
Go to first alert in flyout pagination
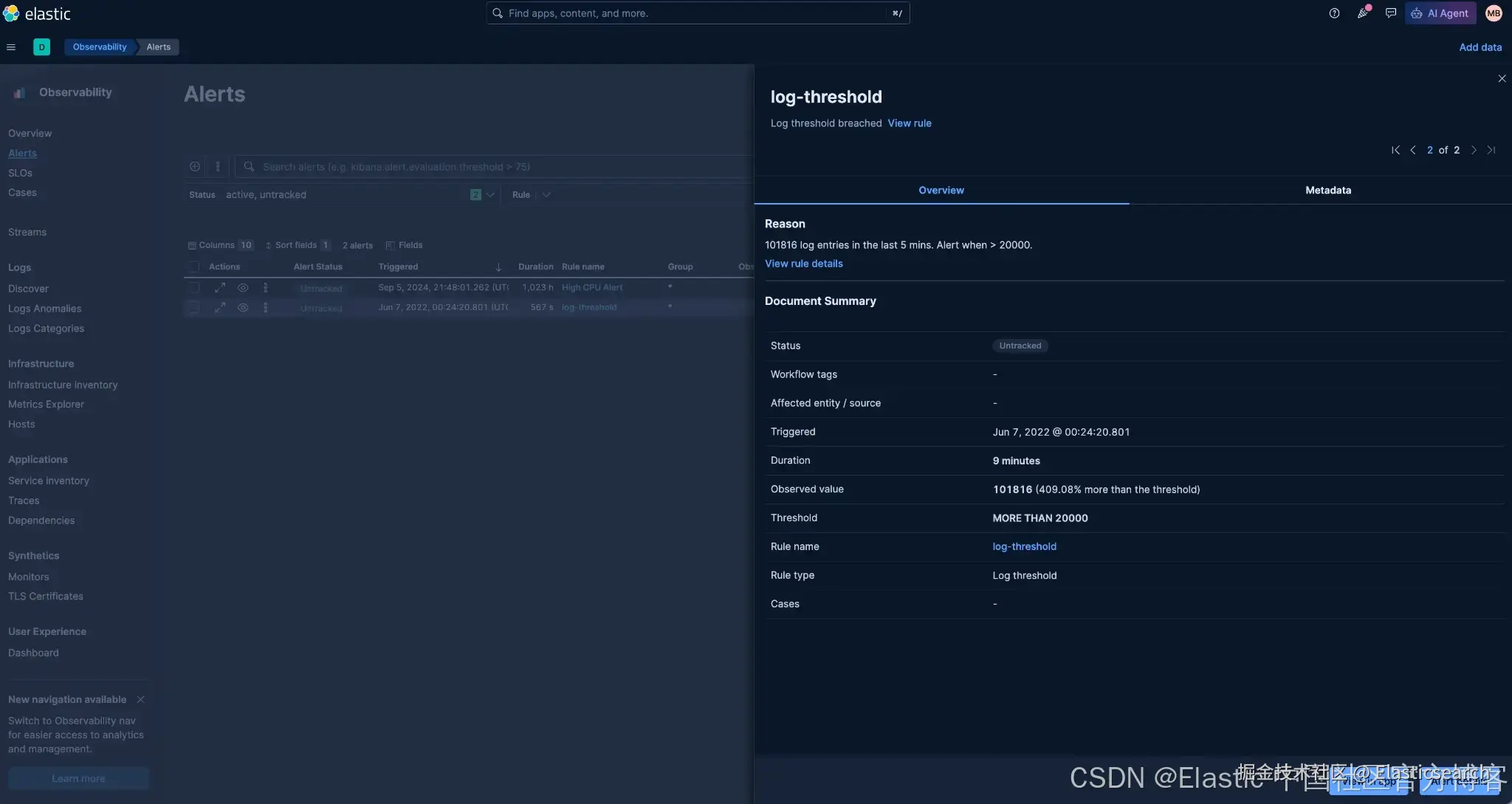pos(1395,150)
